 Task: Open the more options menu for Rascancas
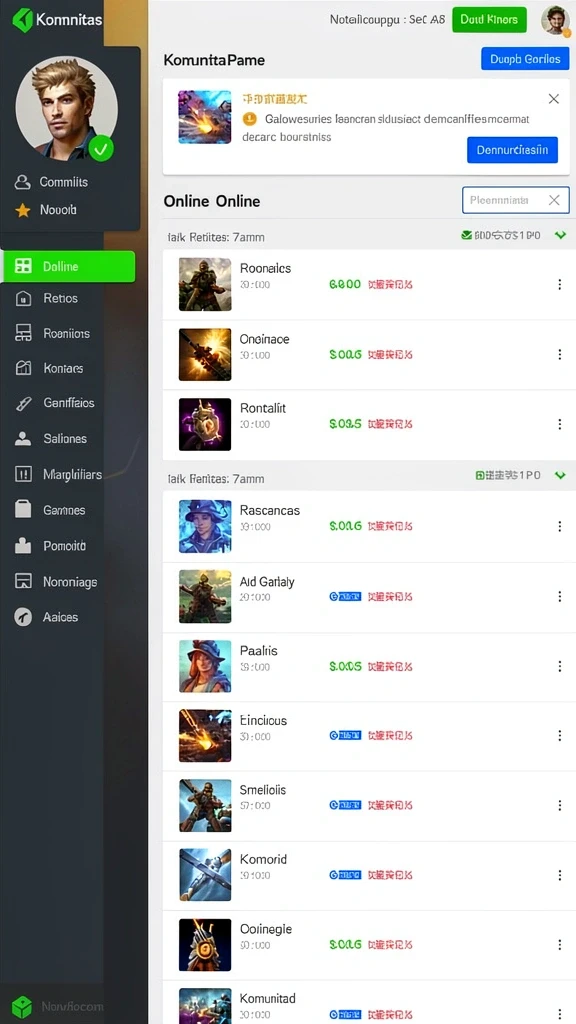[x=560, y=526]
